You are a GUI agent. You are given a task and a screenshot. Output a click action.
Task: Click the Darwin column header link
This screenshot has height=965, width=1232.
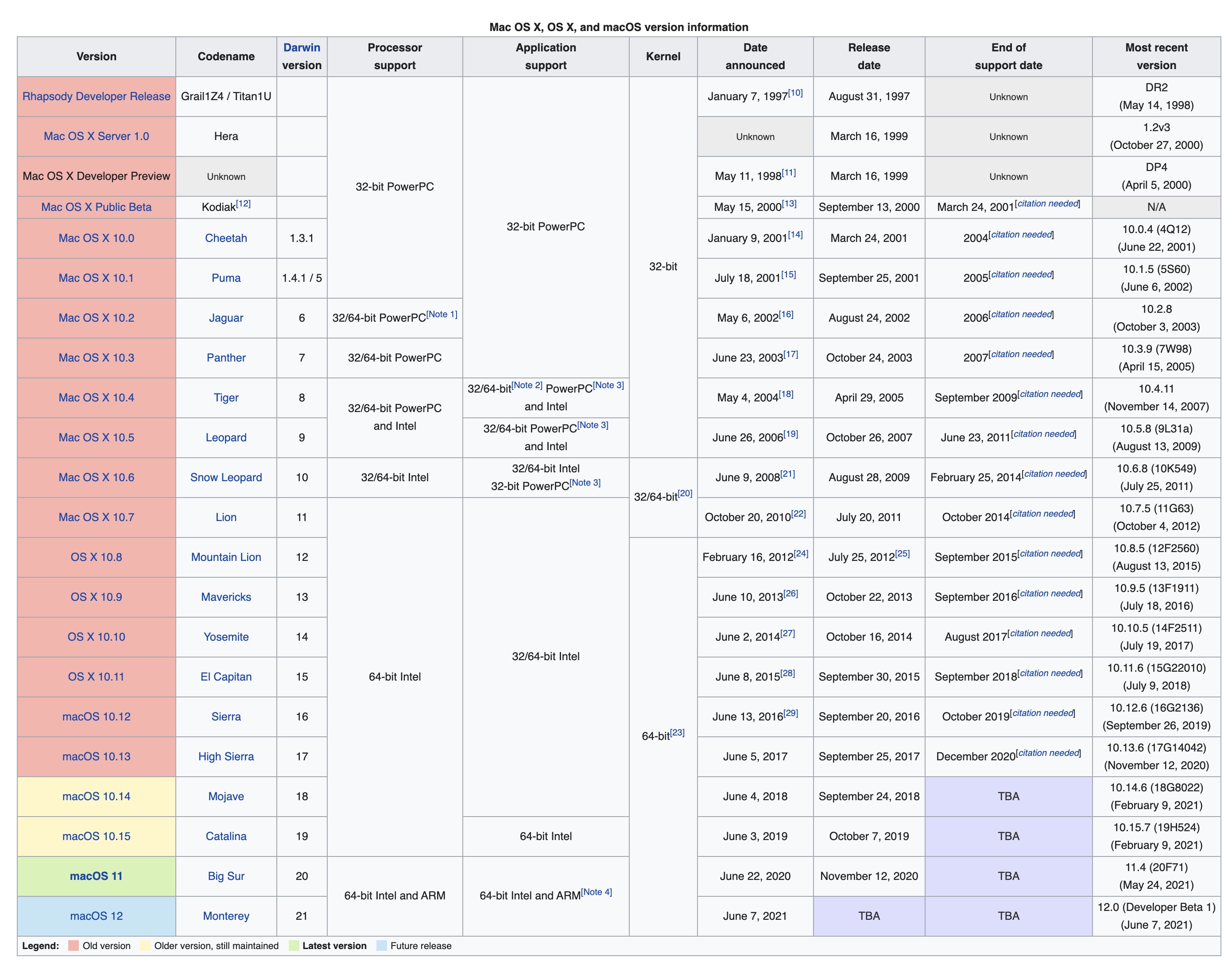pyautogui.click(x=302, y=47)
